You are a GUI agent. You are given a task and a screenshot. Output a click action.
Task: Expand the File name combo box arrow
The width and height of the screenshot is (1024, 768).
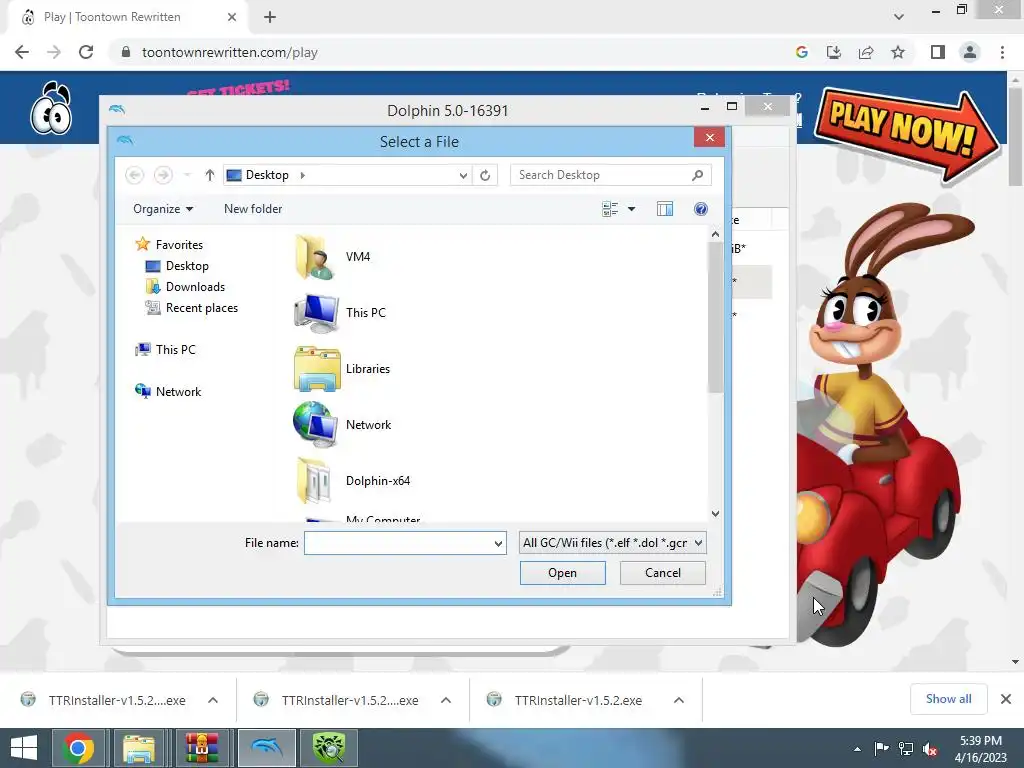(498, 543)
